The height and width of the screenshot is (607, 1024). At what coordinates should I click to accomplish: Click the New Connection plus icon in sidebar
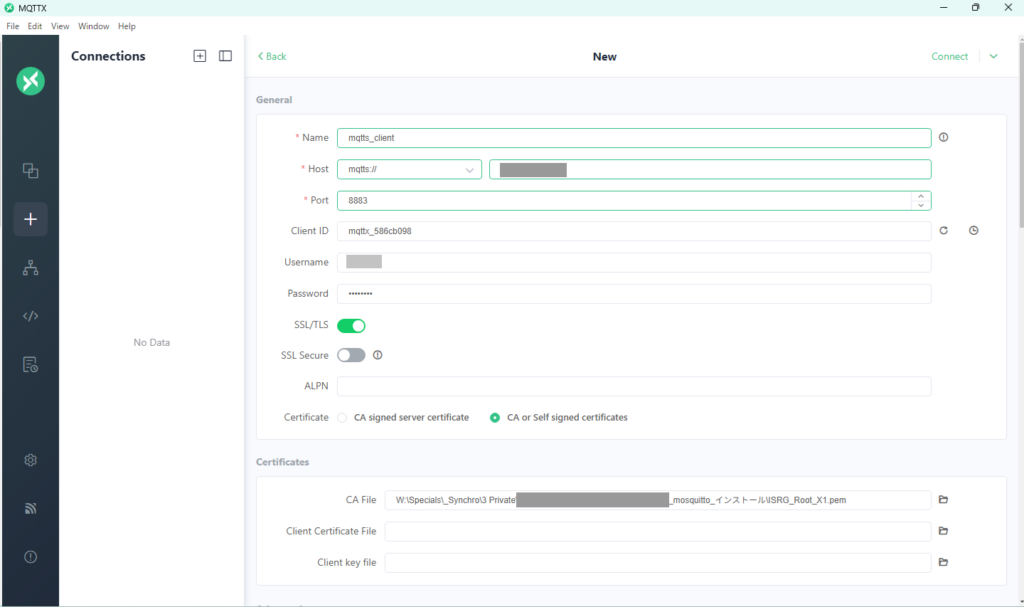[x=30, y=219]
